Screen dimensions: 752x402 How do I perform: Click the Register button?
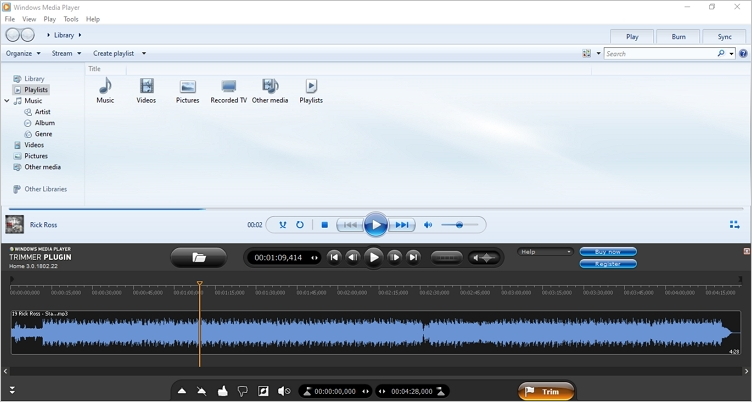click(x=608, y=264)
